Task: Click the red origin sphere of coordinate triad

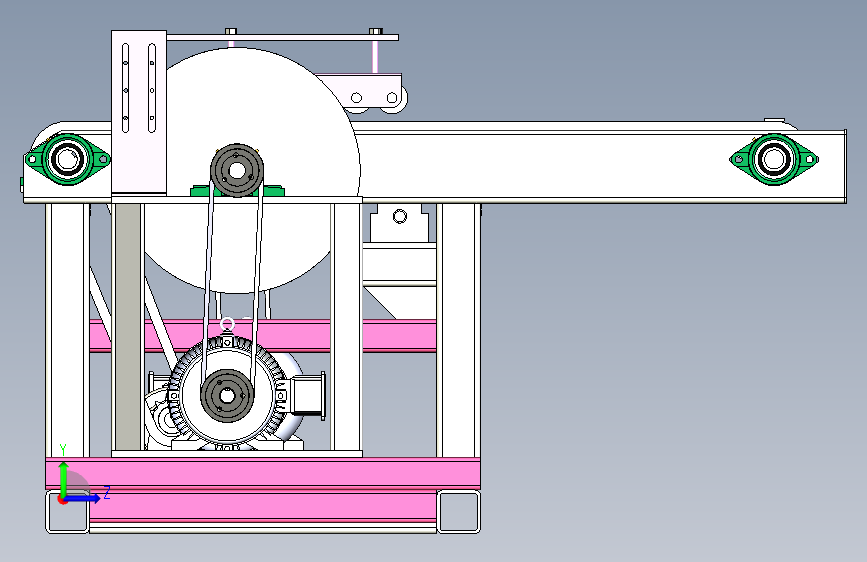Action: point(63,499)
